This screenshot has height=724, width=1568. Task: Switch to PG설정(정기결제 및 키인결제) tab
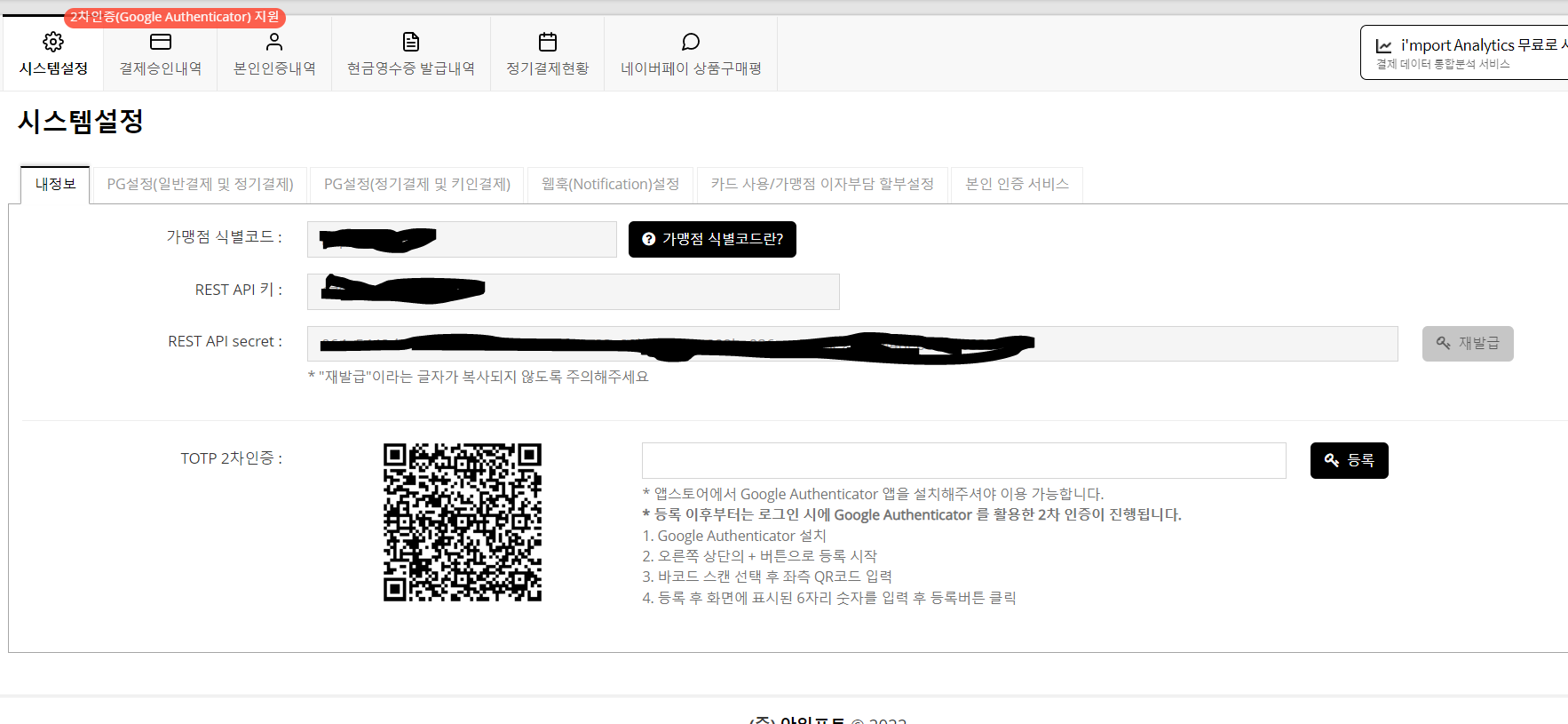[x=417, y=185]
